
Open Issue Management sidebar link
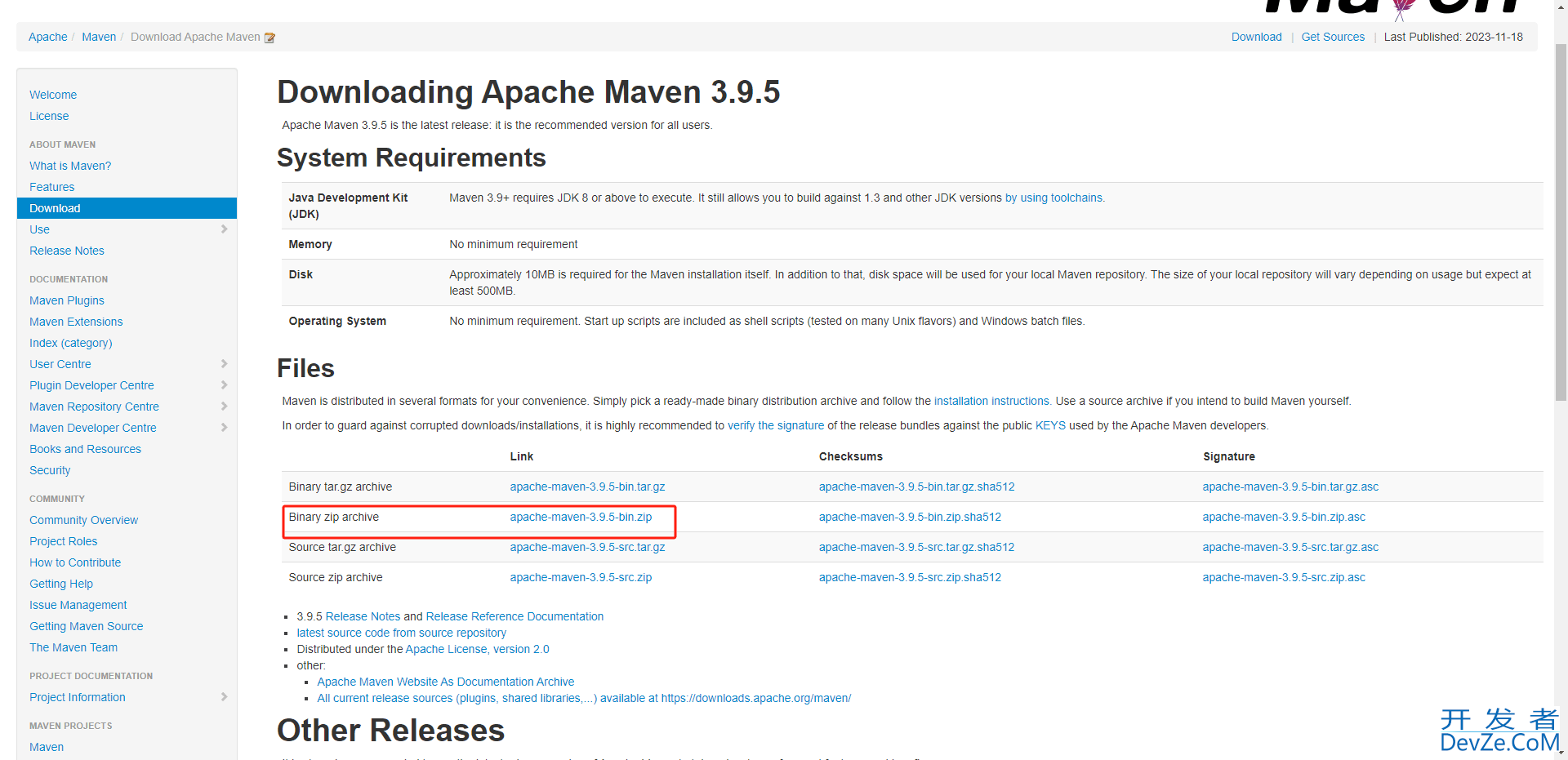78,605
